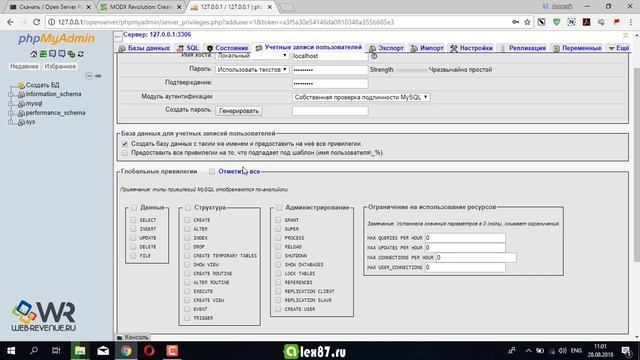The height and width of the screenshot is (360, 640).
Task: Open the Favorites (Избранное) sidebar tab
Action: (x=60, y=66)
